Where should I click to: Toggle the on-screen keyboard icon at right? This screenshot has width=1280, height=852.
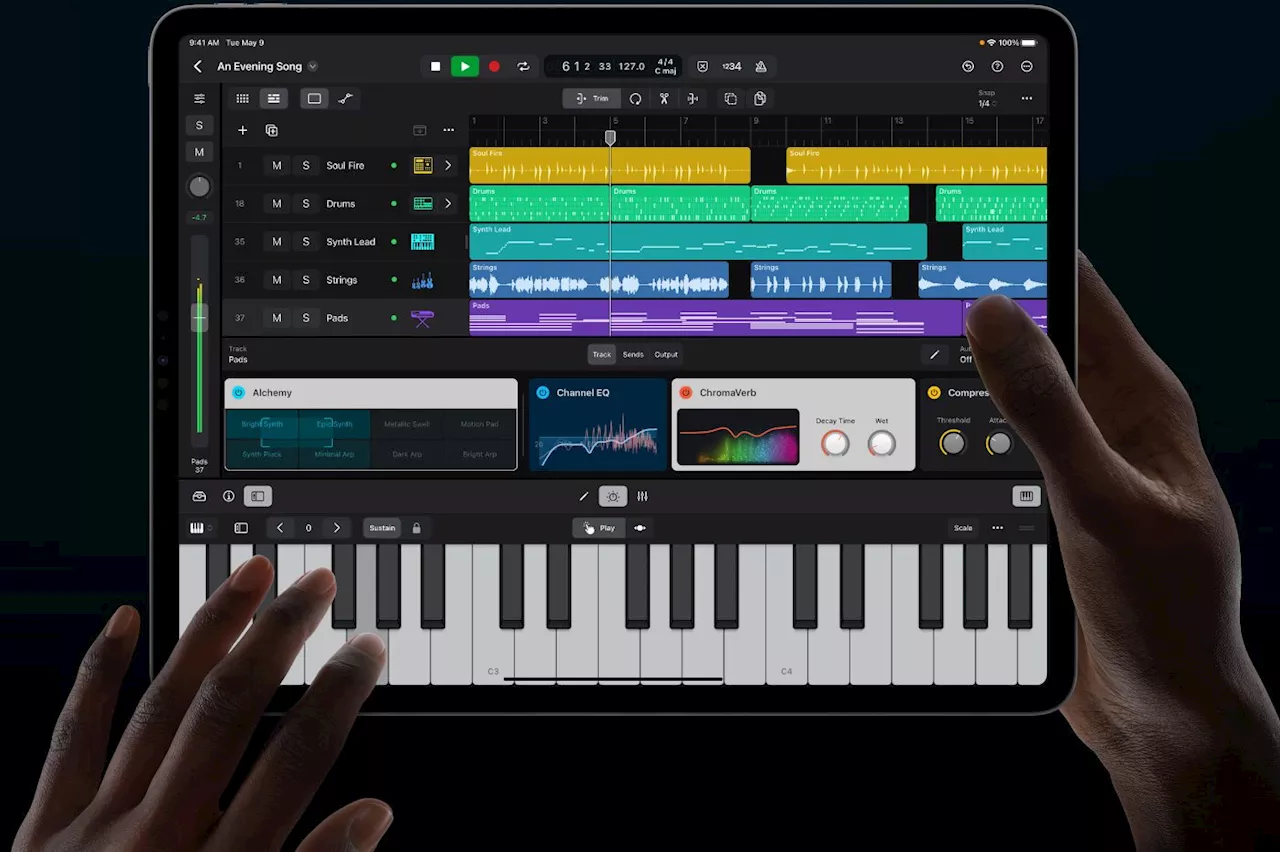tap(1026, 496)
